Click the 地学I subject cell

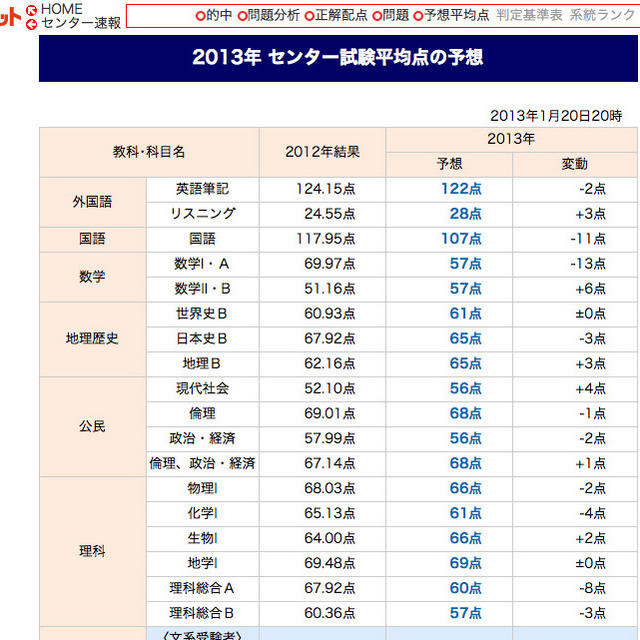tap(202, 564)
